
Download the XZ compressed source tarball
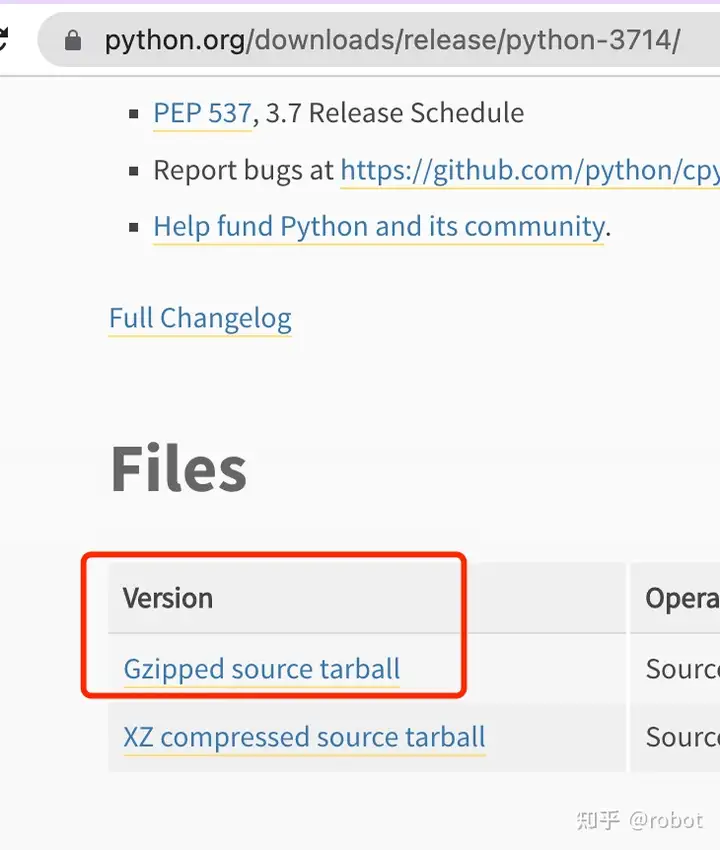point(304,738)
